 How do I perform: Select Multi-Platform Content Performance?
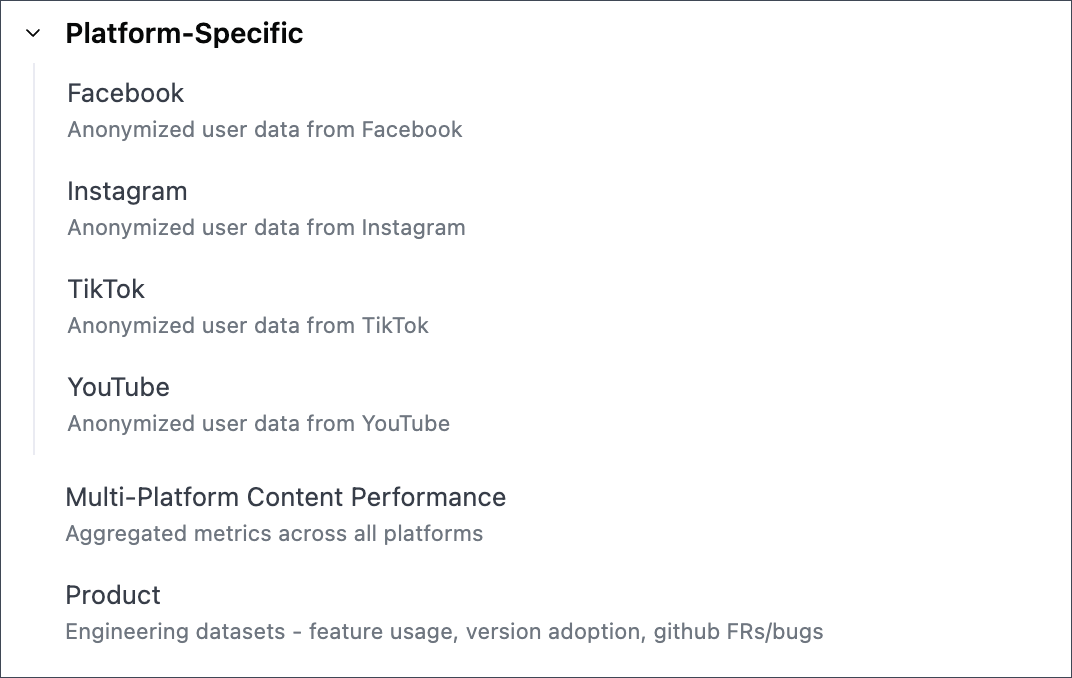286,497
